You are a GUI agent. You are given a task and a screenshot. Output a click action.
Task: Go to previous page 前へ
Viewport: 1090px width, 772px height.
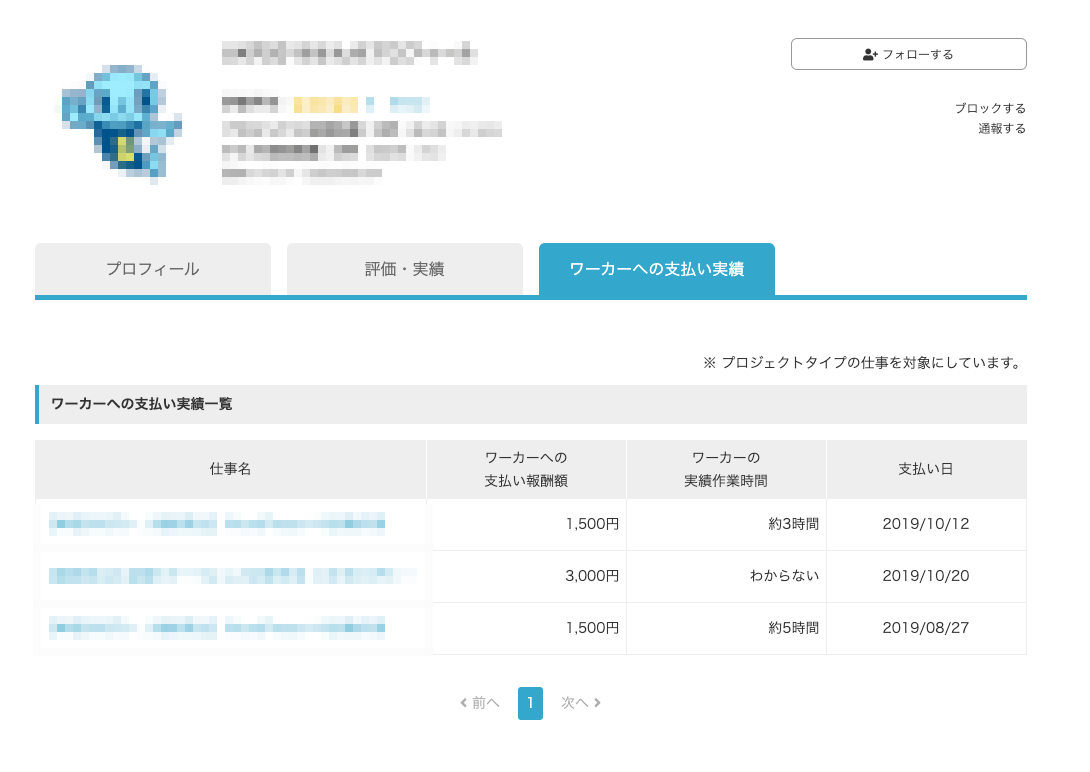pyautogui.click(x=480, y=703)
